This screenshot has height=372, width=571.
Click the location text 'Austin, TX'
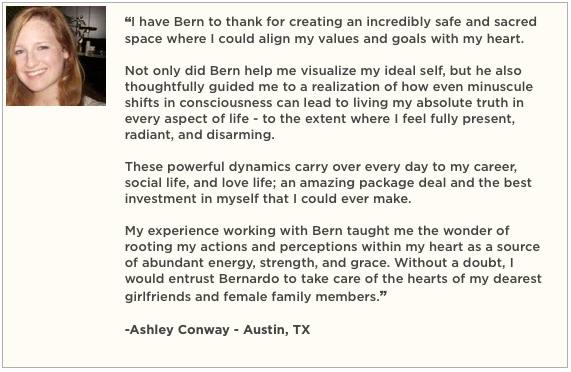[x=277, y=330]
